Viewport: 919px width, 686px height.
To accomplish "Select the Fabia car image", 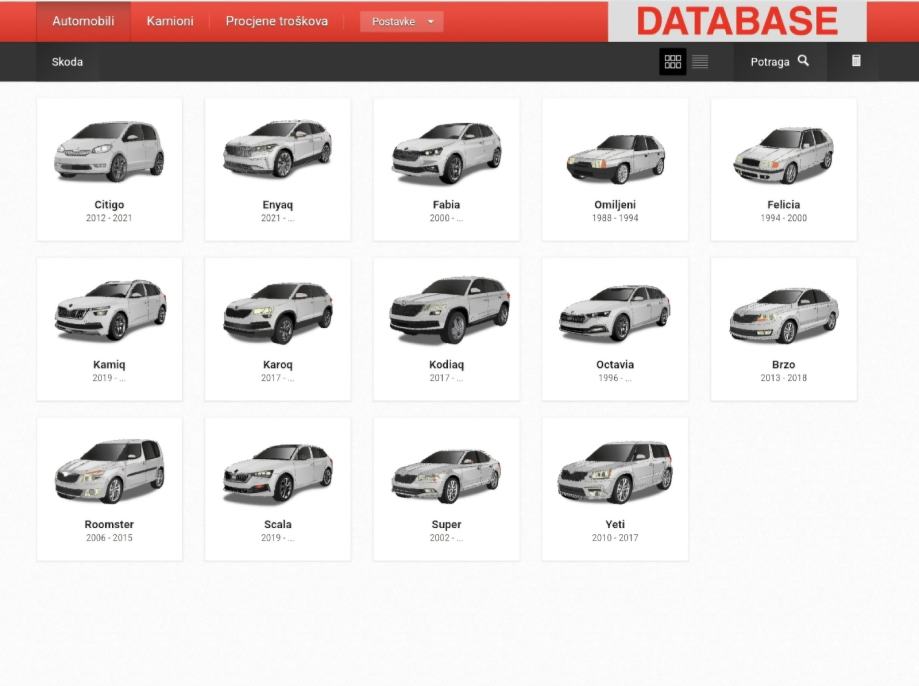I will [x=447, y=152].
